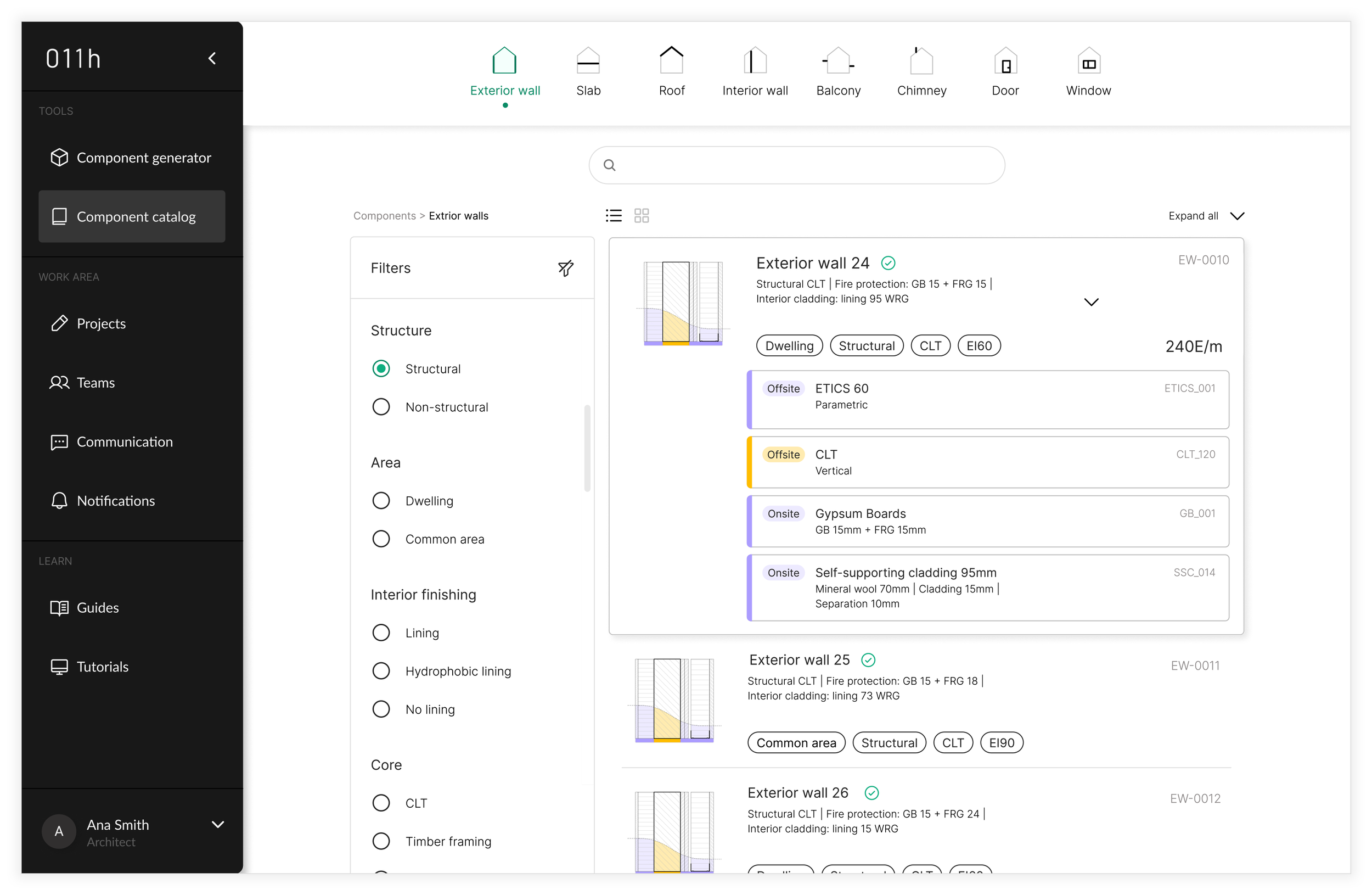Viewport: 1372px width, 895px height.
Task: Open the ETICS 60 layer row
Action: [x=987, y=399]
